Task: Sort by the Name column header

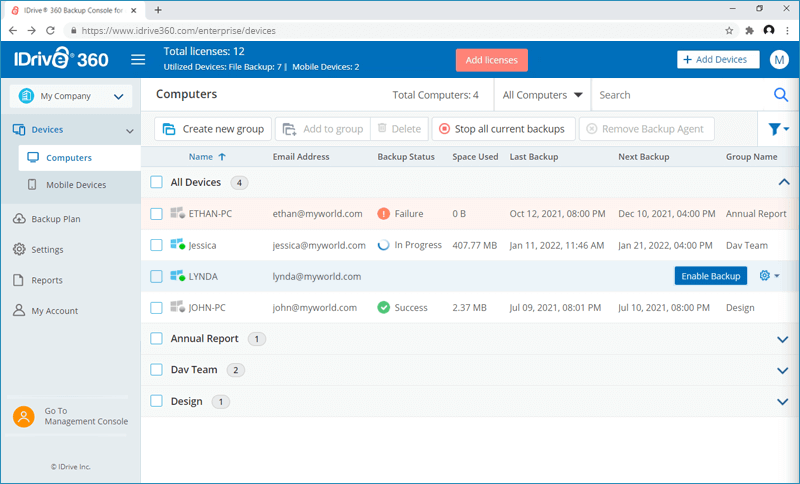Action: pyautogui.click(x=201, y=157)
